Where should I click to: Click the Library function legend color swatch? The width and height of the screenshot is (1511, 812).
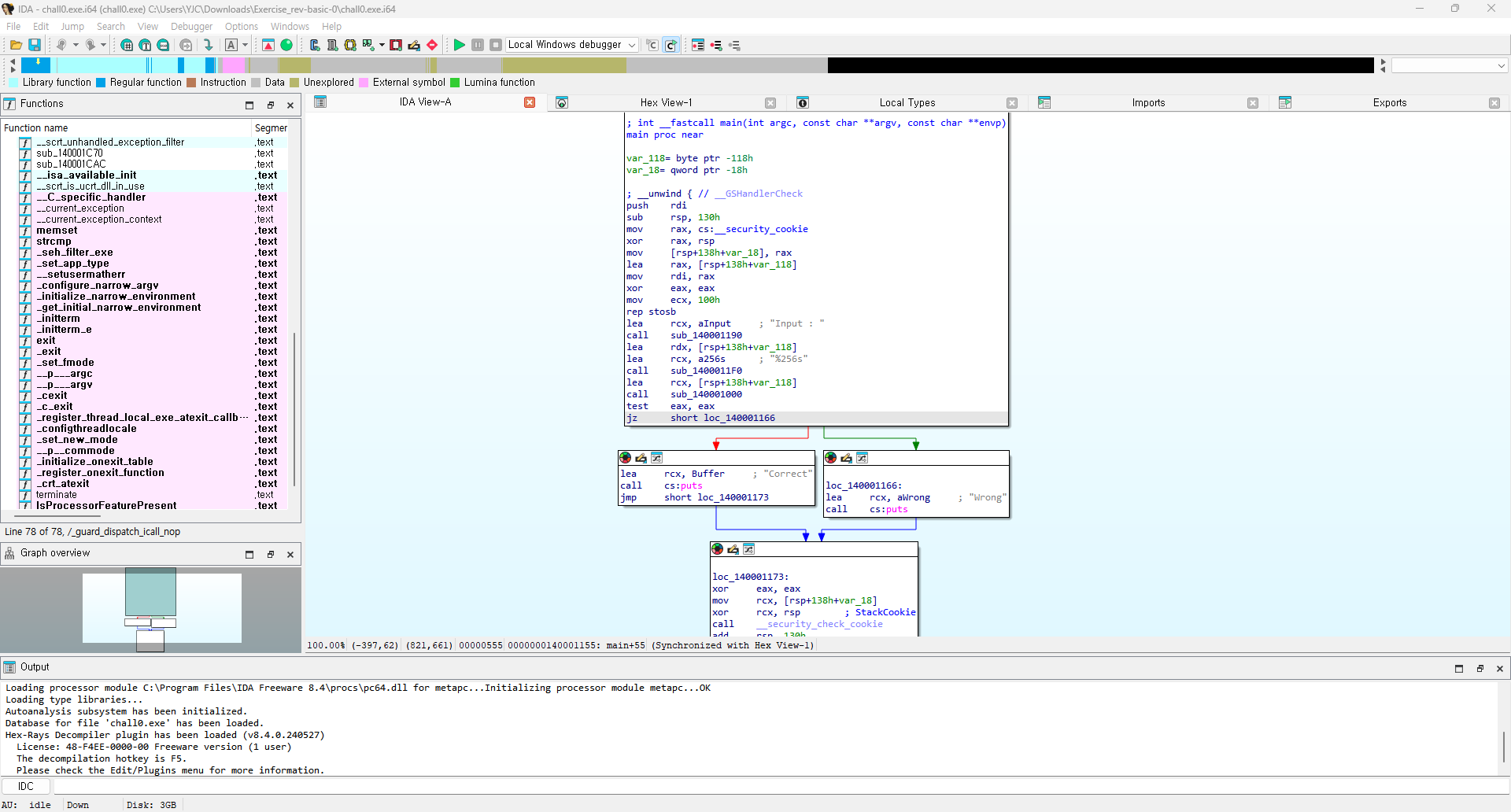13,83
